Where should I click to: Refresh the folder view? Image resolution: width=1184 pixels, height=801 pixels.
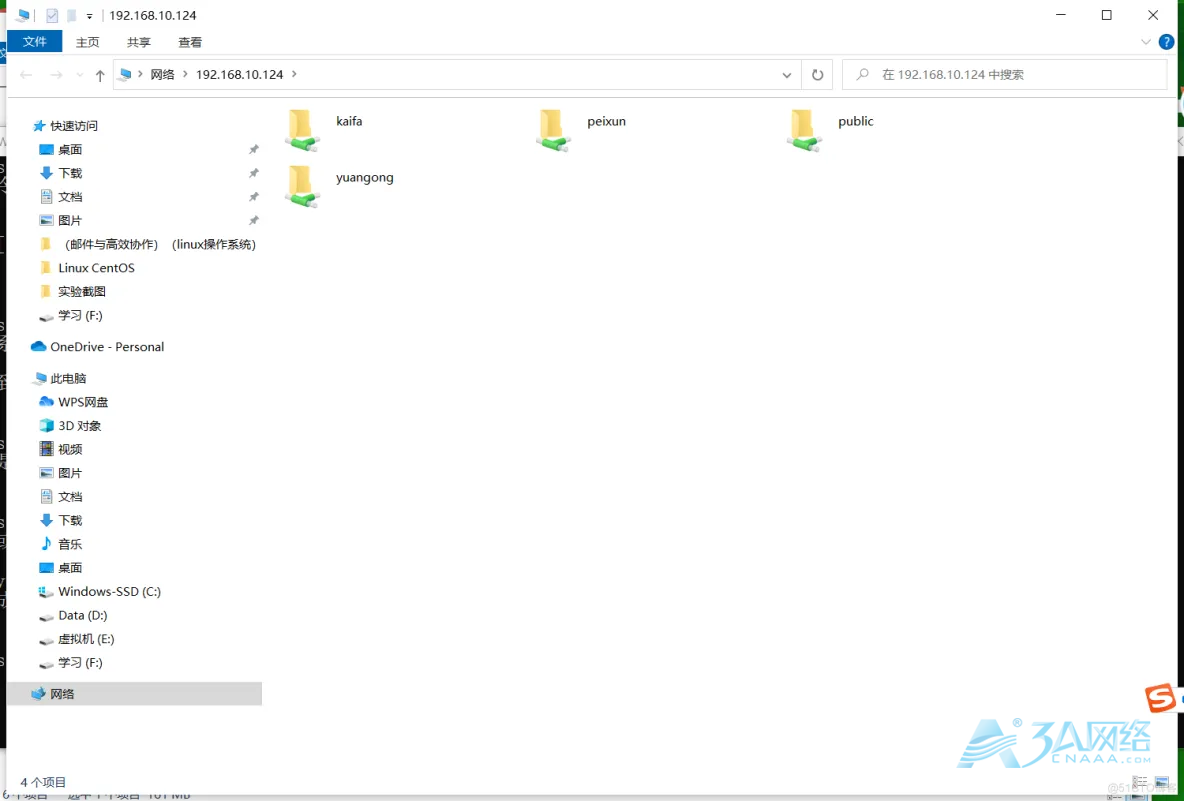(x=817, y=74)
